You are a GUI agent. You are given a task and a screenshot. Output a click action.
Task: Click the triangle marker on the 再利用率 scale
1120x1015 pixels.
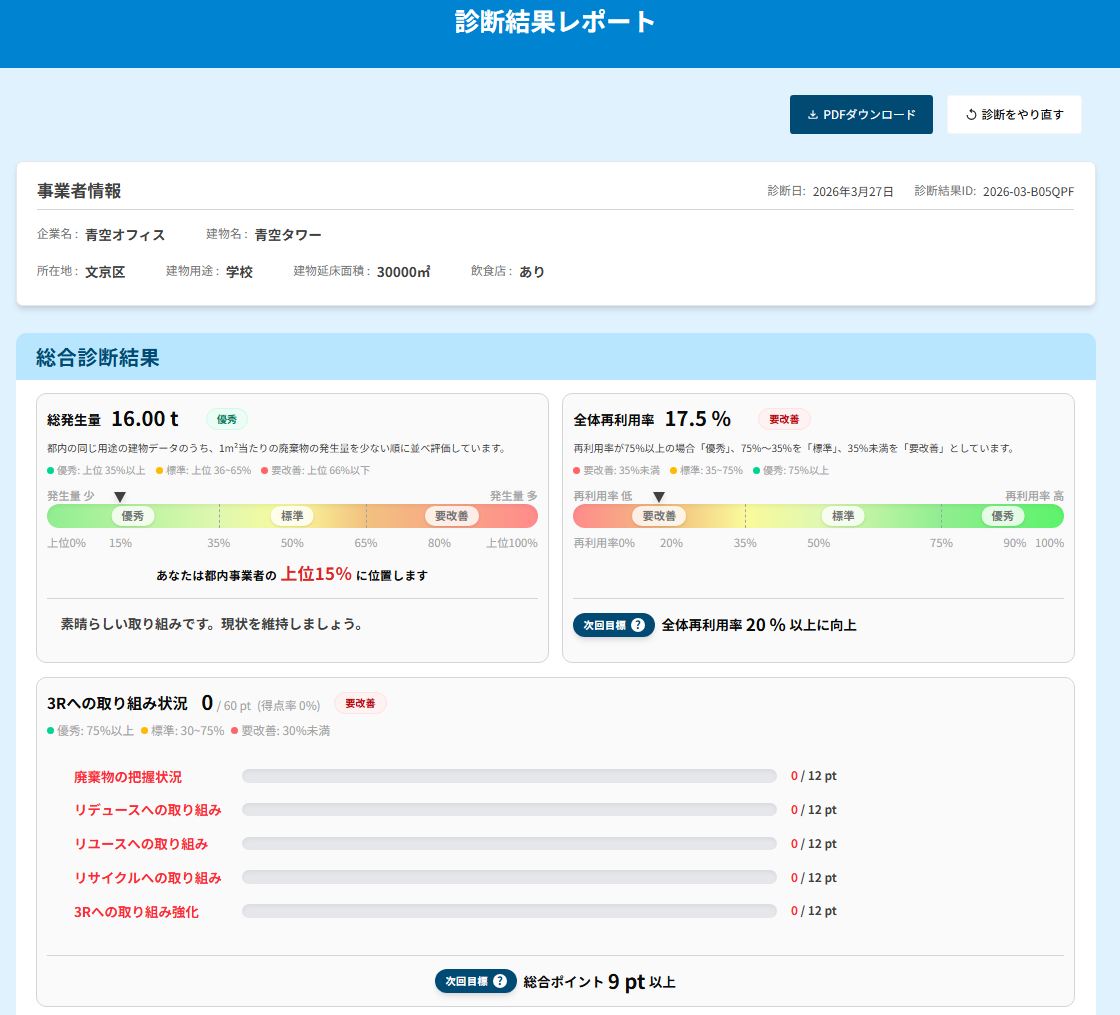pyautogui.click(x=659, y=497)
